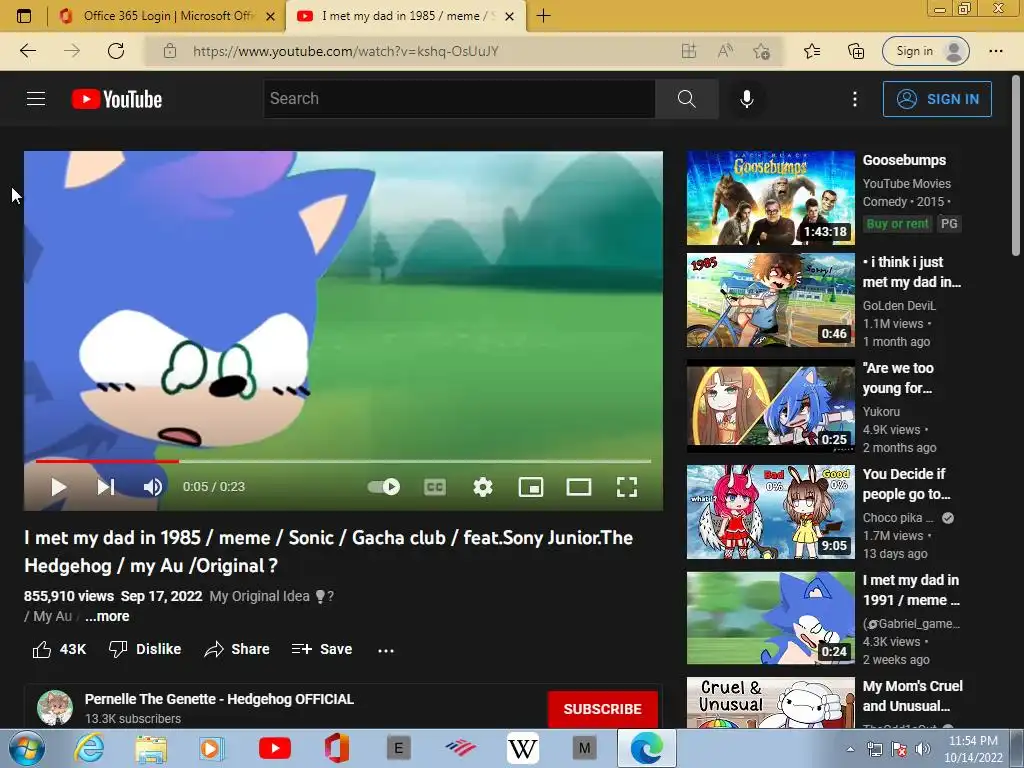Open the YouTube hamburger guide menu
Screen dimensions: 1024x768
click(x=36, y=99)
